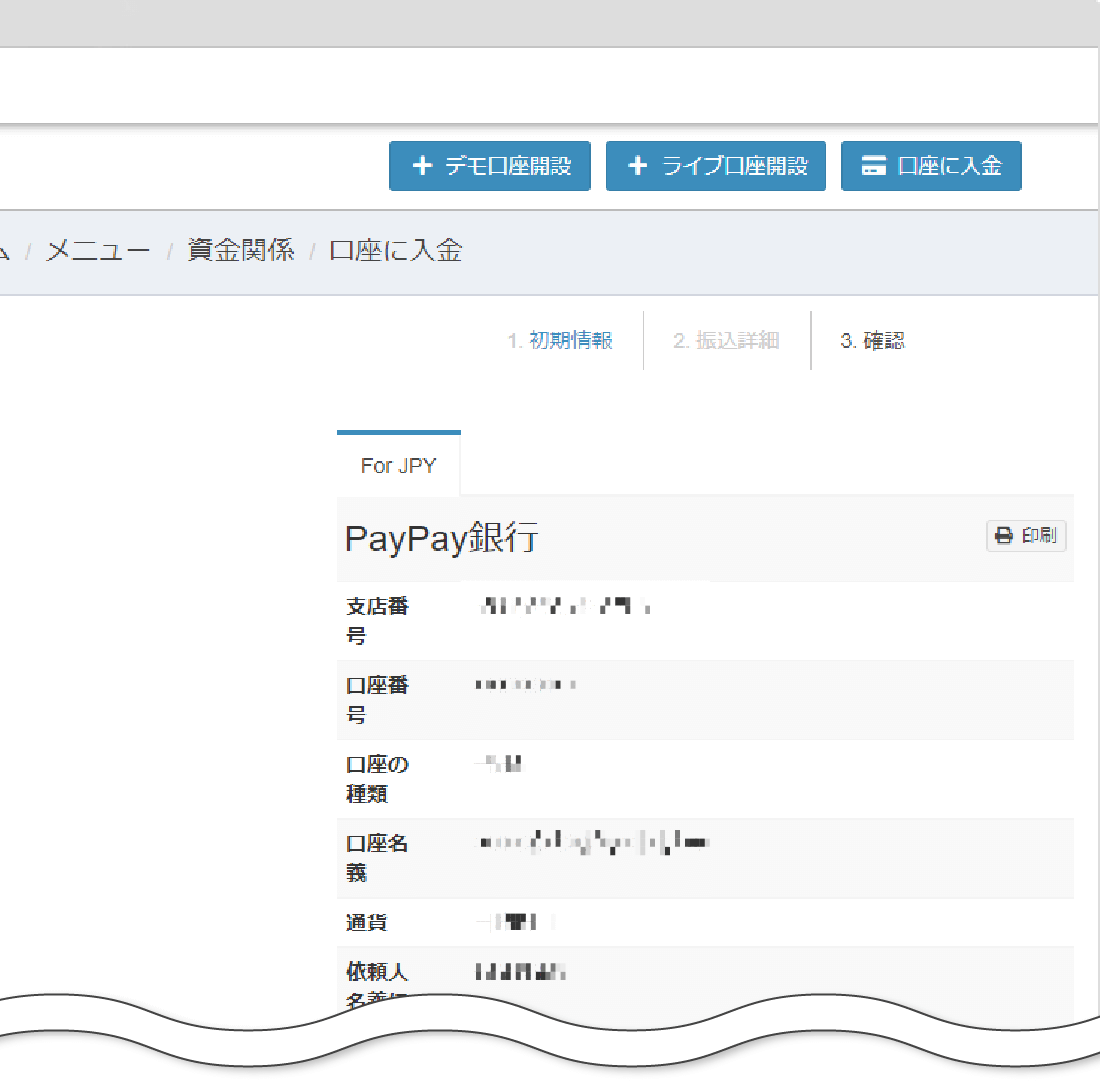Click the 口座名義 row label
Viewport: 1100px width, 1090px height.
377,858
